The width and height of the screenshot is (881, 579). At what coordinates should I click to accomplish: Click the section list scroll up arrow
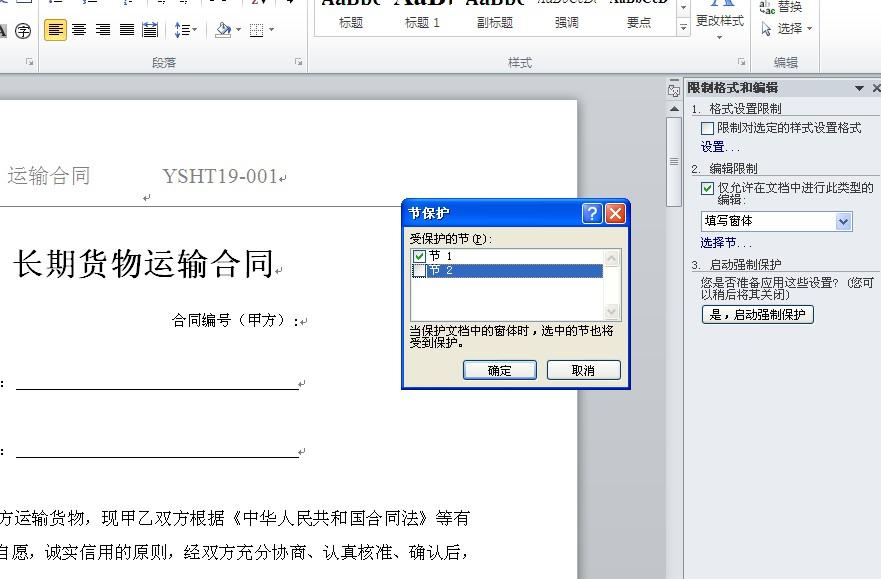(612, 258)
